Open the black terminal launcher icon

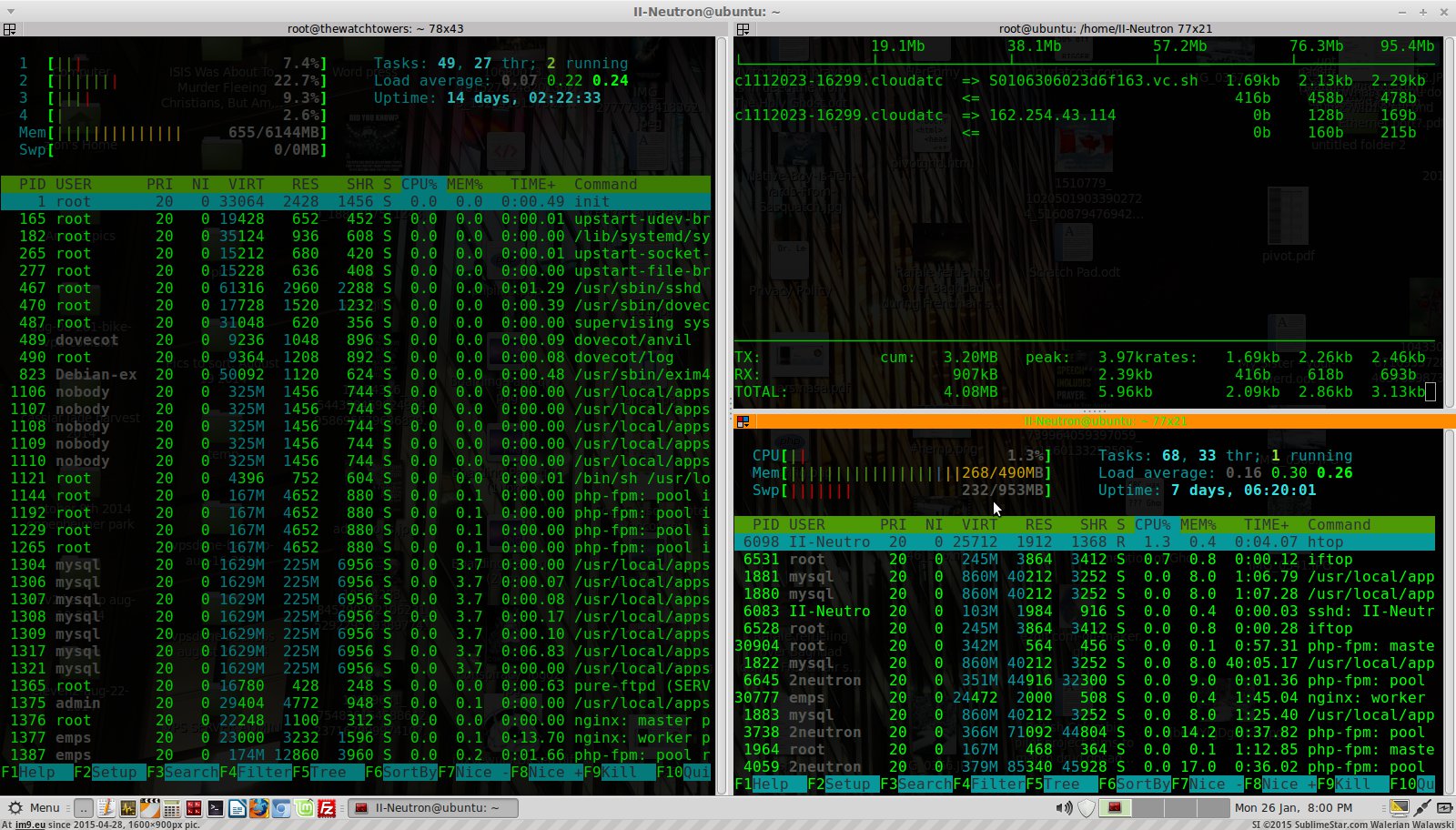(216, 808)
